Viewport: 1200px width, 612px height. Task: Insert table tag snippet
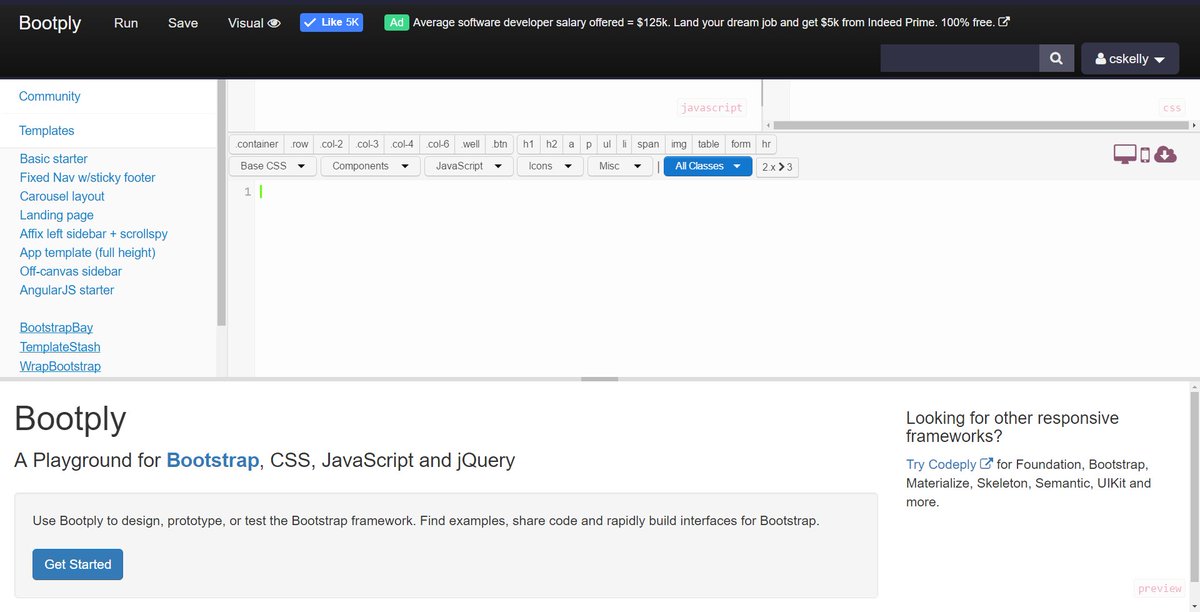[x=709, y=144]
